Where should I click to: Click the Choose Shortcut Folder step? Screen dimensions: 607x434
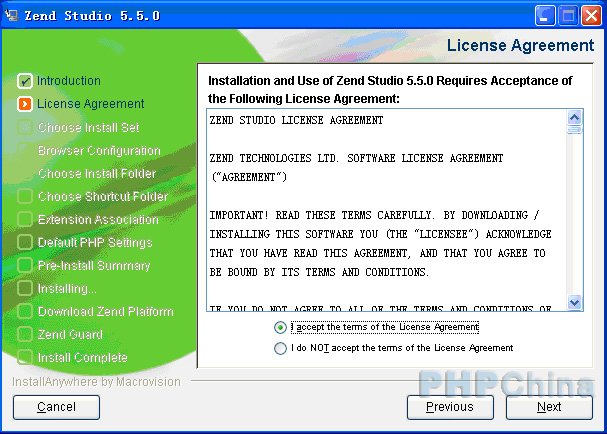[x=103, y=196]
